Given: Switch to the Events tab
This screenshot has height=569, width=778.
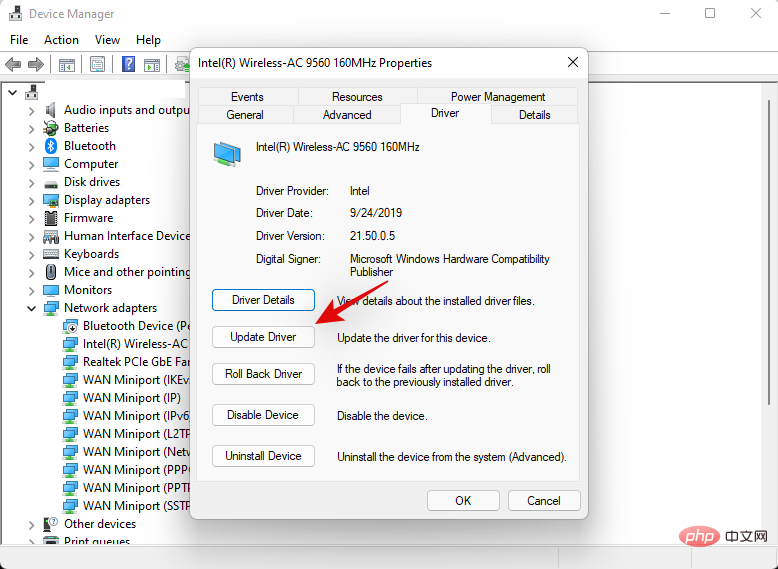Looking at the screenshot, I should click(247, 97).
